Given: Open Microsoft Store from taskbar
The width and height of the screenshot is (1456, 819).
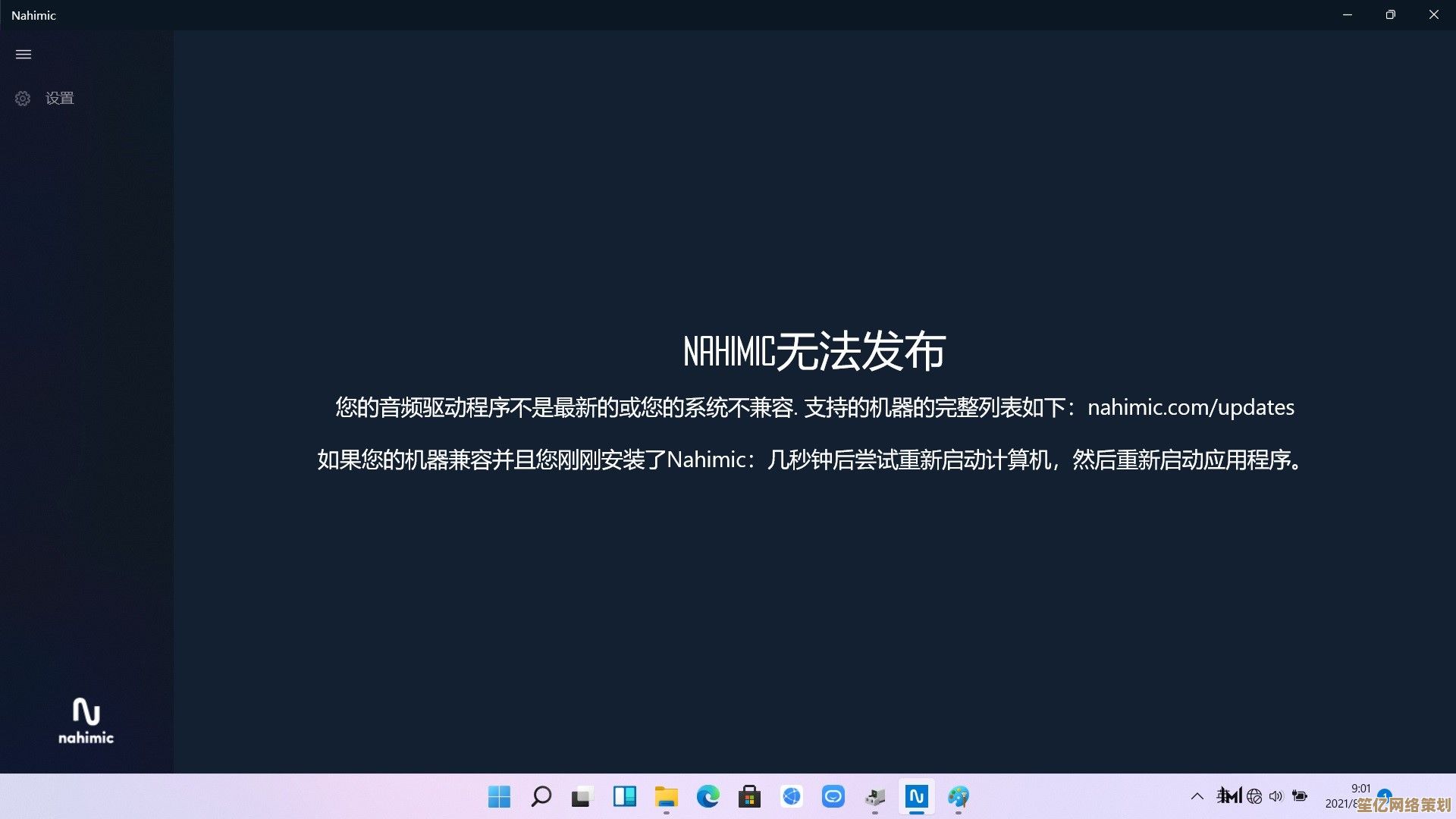Looking at the screenshot, I should (x=749, y=797).
